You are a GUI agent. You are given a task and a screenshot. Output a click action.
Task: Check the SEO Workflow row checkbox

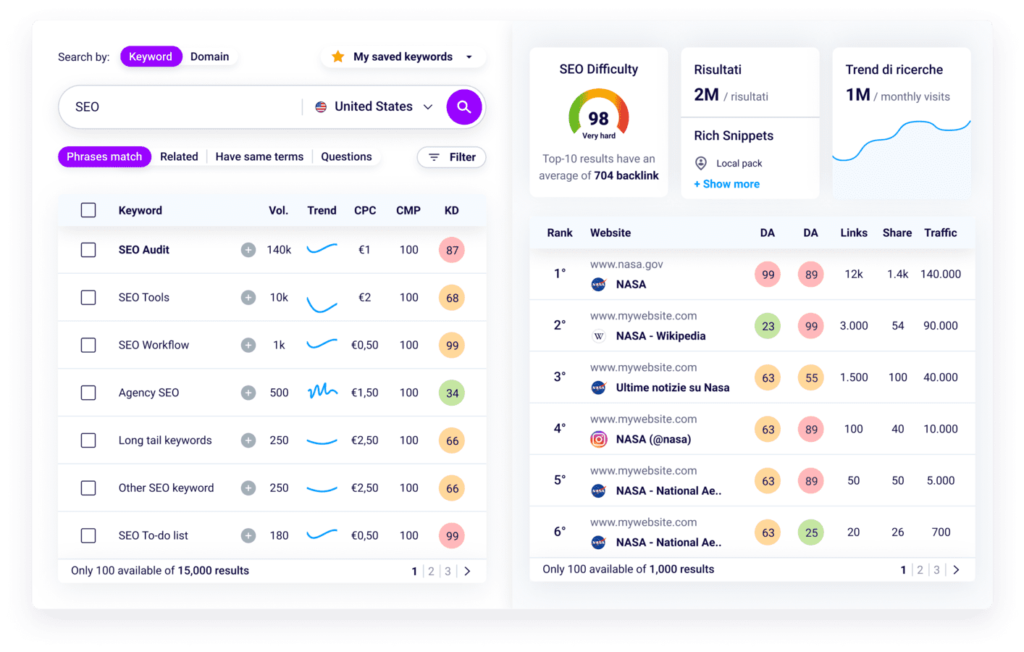(88, 345)
